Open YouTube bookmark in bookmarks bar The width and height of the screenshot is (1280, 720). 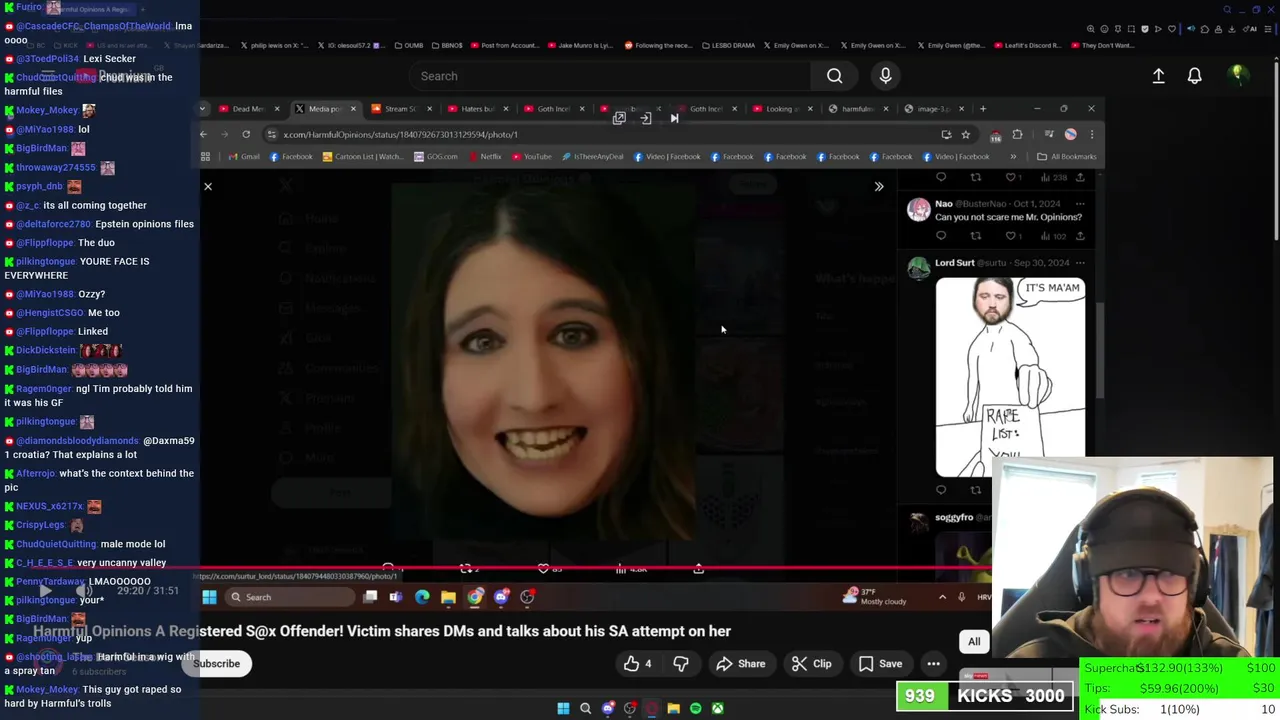(531, 156)
